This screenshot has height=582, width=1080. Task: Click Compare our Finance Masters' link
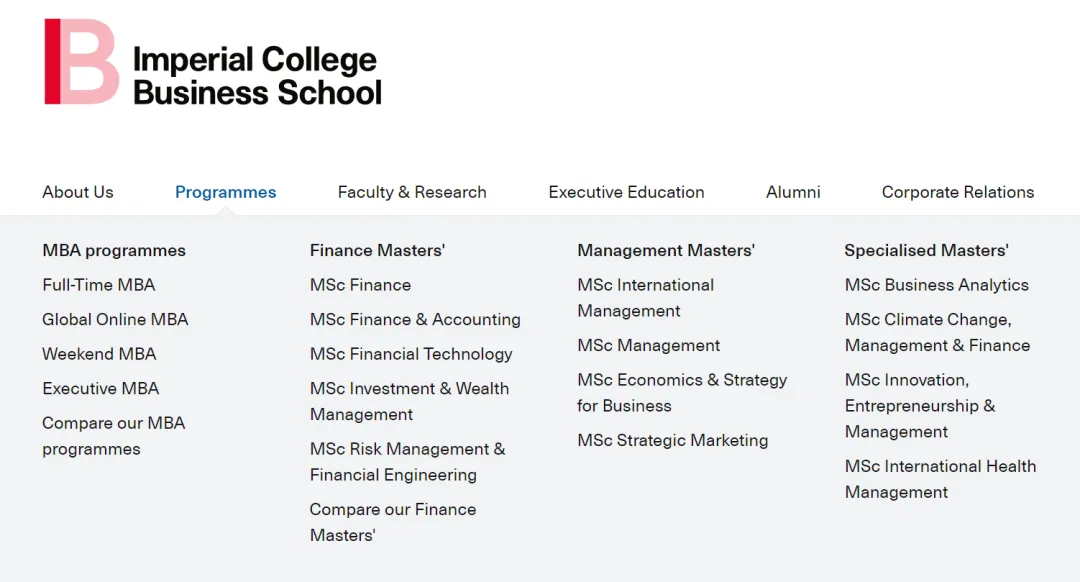pyautogui.click(x=392, y=522)
